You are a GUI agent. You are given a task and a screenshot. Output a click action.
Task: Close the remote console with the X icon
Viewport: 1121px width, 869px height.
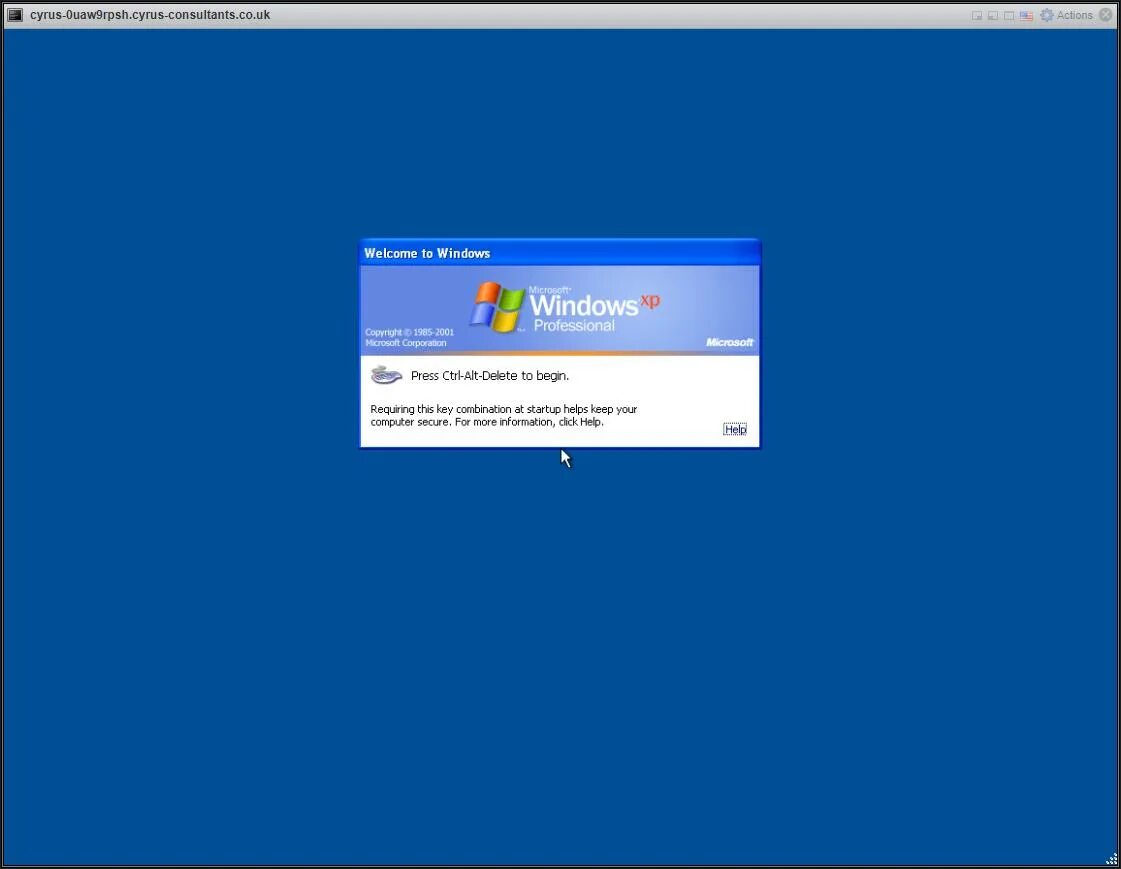coord(1105,15)
